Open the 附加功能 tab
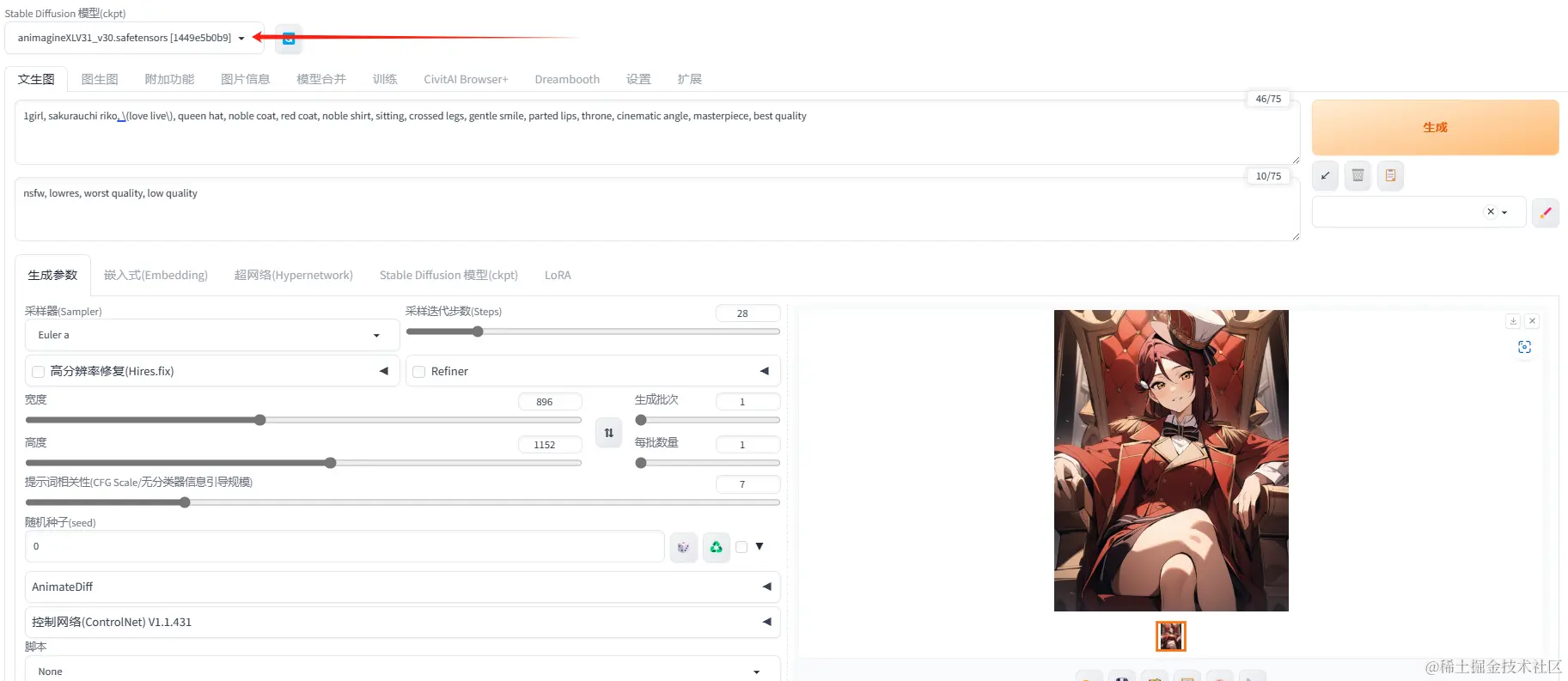 (169, 79)
